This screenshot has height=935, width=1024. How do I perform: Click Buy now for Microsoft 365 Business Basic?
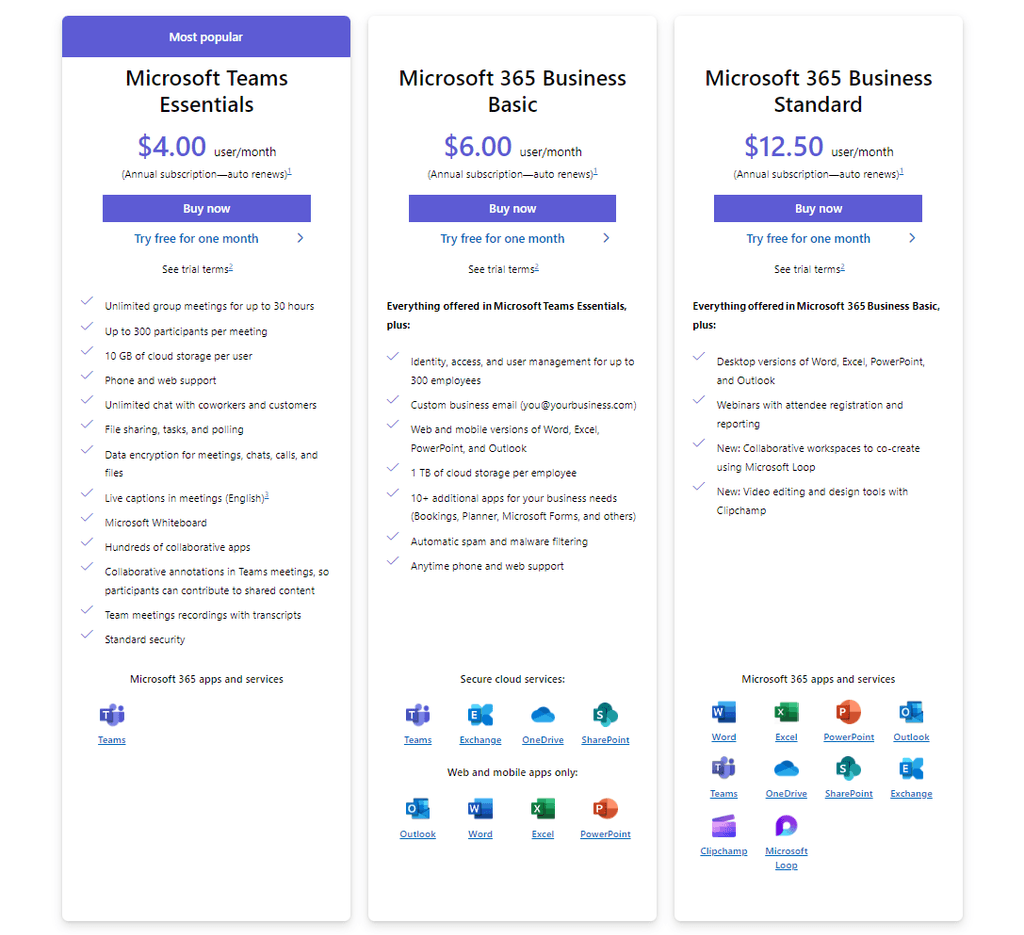pyautogui.click(x=512, y=208)
